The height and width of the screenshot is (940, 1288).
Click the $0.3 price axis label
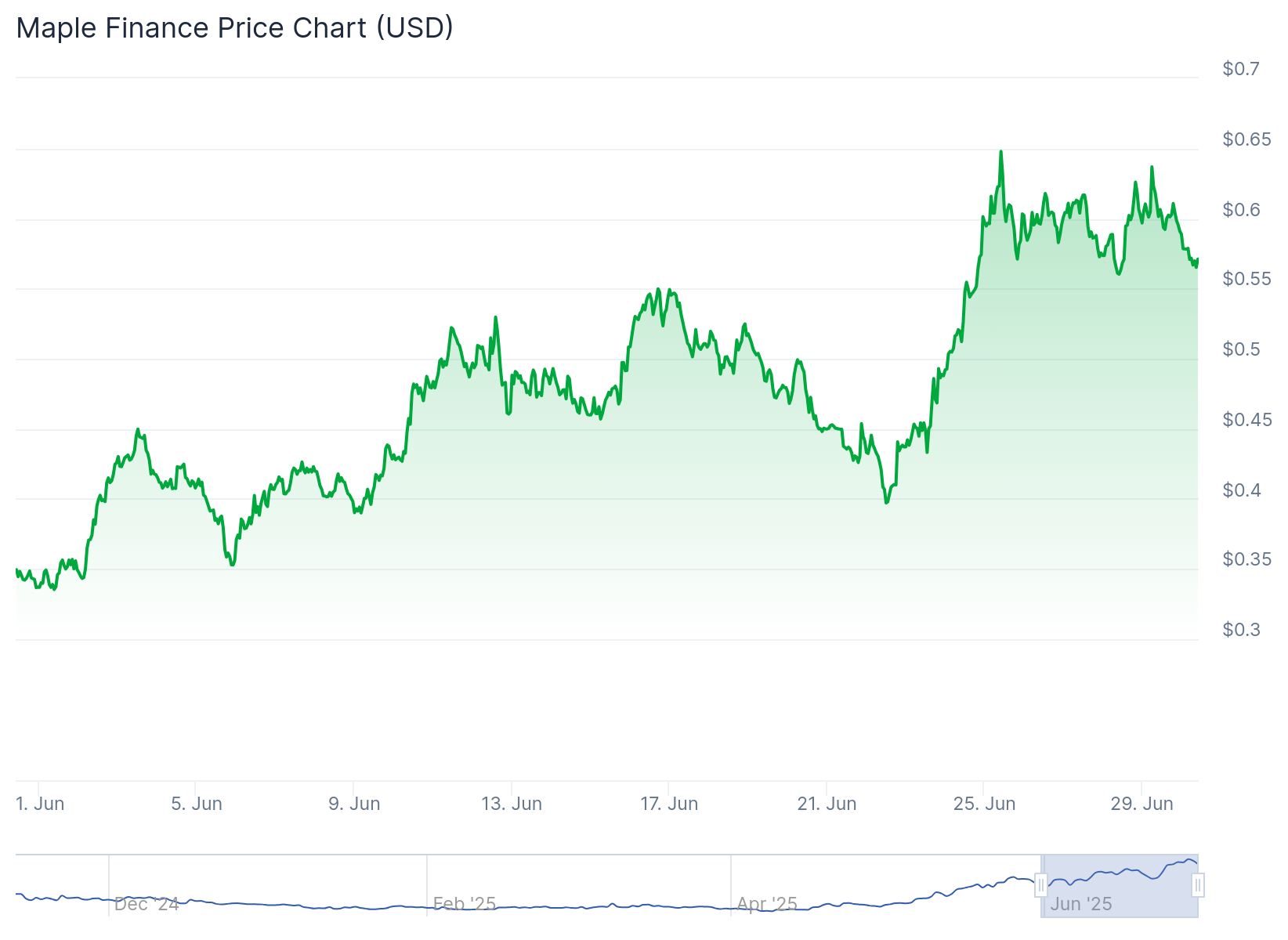click(1241, 630)
